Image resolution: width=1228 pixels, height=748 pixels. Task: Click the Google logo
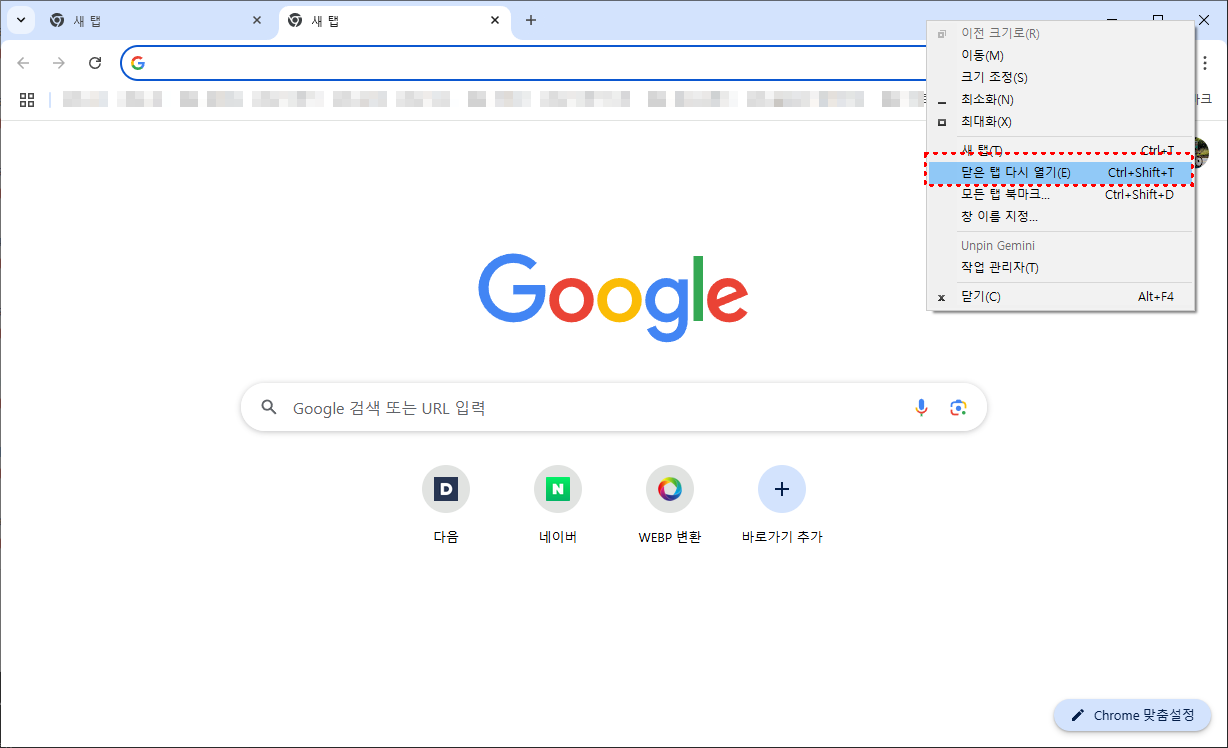pyautogui.click(x=613, y=296)
